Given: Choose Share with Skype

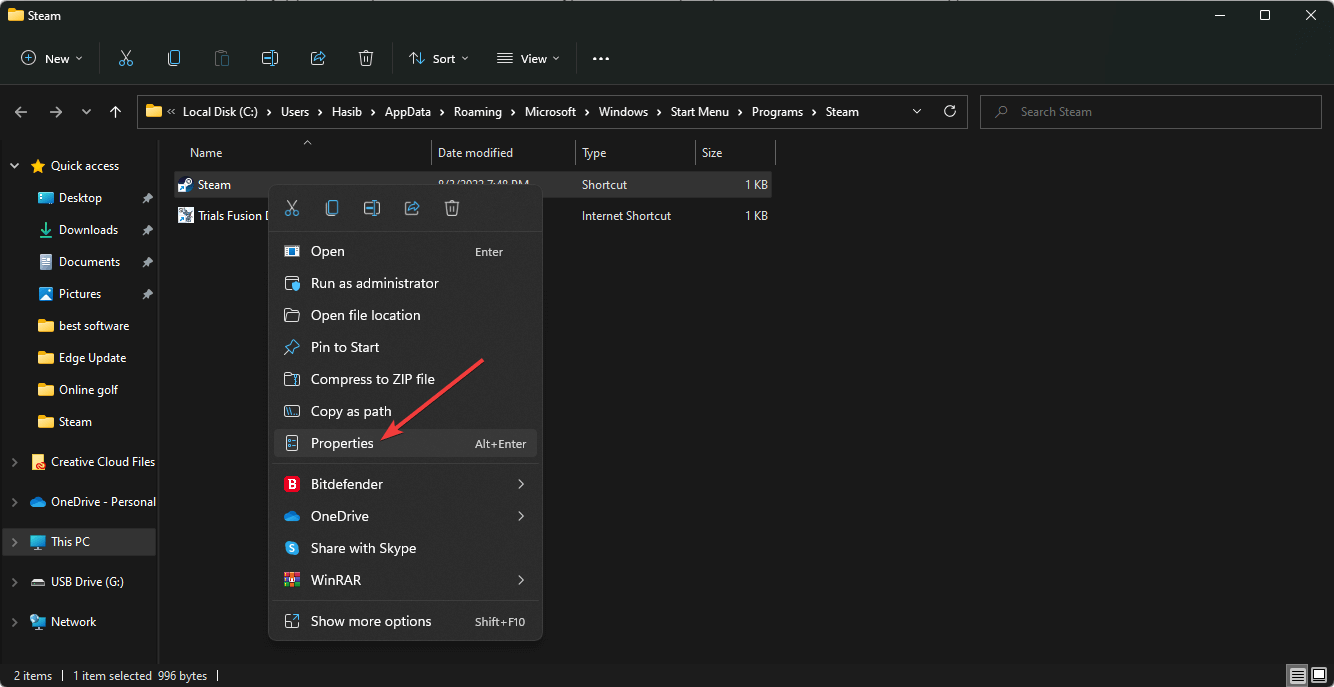Looking at the screenshot, I should (x=406, y=548).
